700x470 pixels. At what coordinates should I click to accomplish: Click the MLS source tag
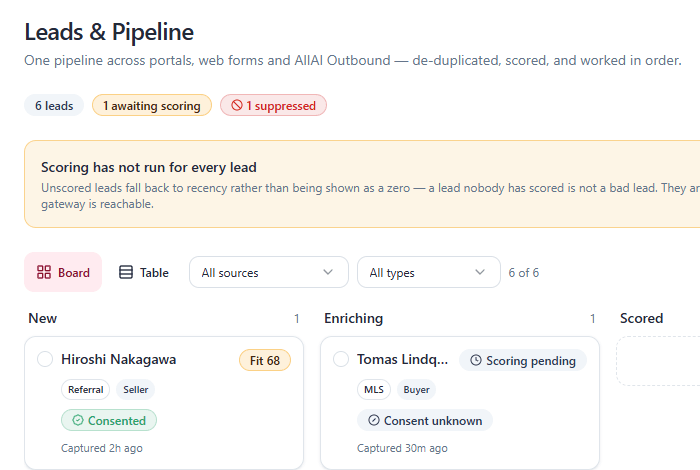click(x=374, y=390)
